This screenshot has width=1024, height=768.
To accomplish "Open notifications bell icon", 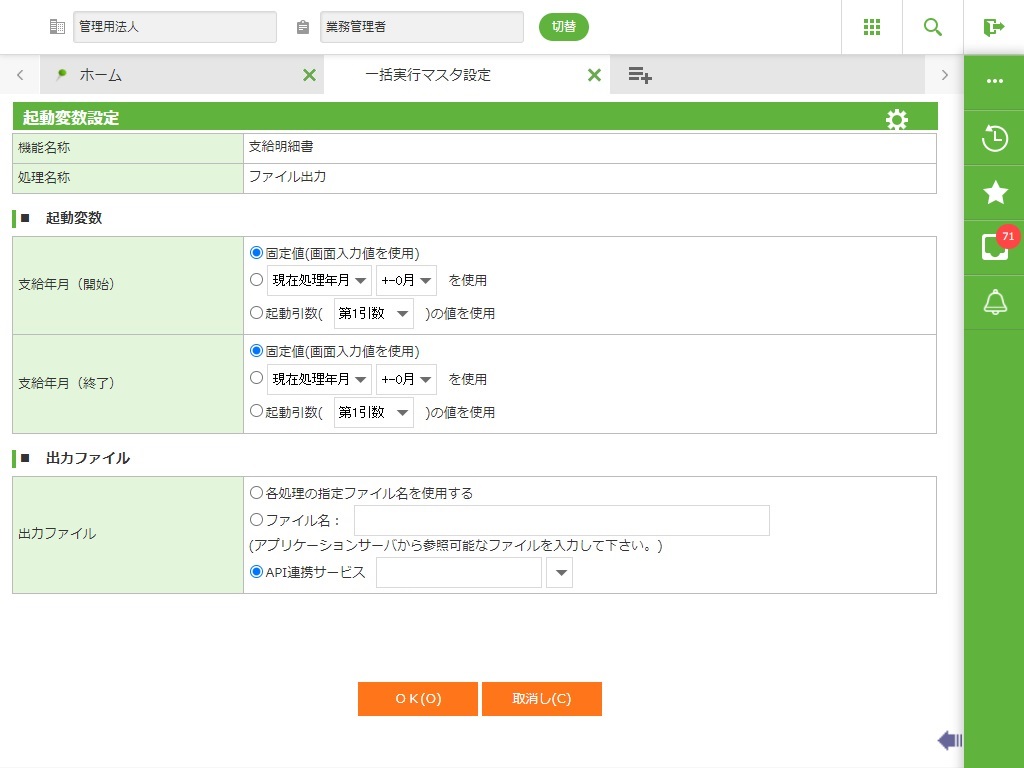I will (x=994, y=301).
